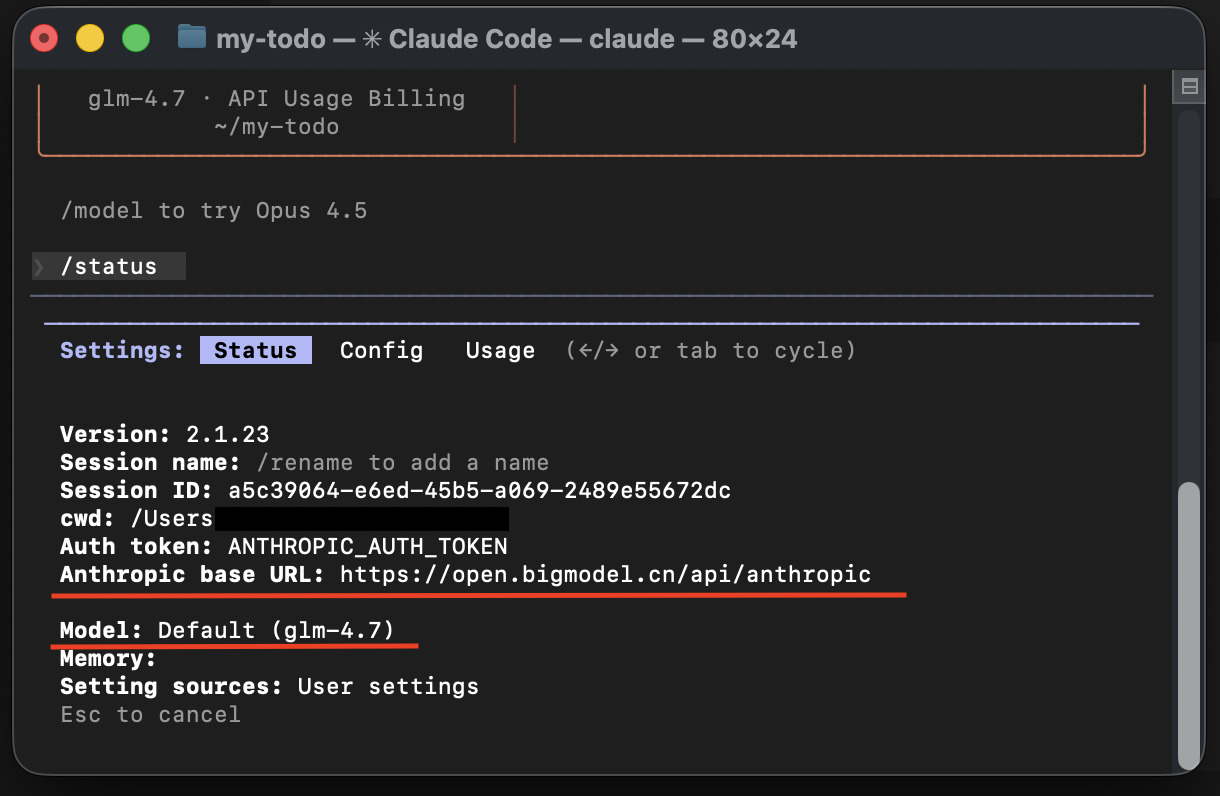Click the yellow minimize window button

tap(90, 39)
